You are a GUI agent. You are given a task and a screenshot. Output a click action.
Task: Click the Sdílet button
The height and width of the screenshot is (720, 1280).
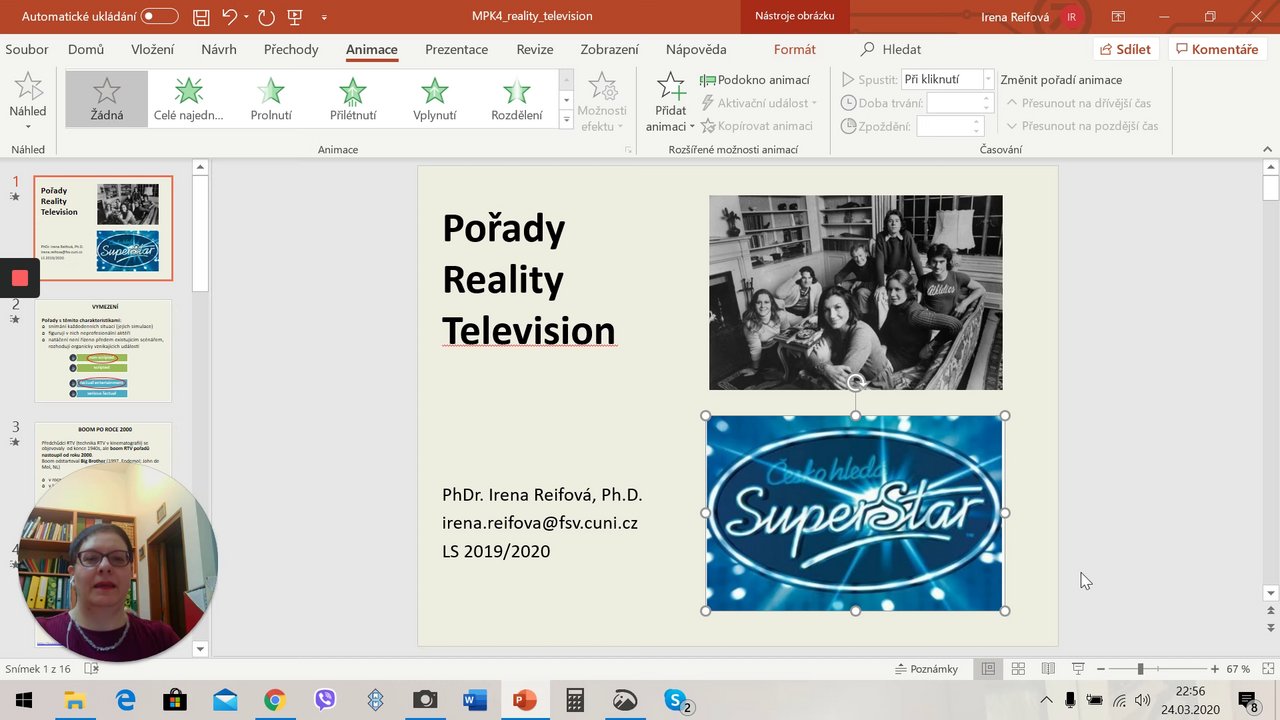pyautogui.click(x=1126, y=49)
